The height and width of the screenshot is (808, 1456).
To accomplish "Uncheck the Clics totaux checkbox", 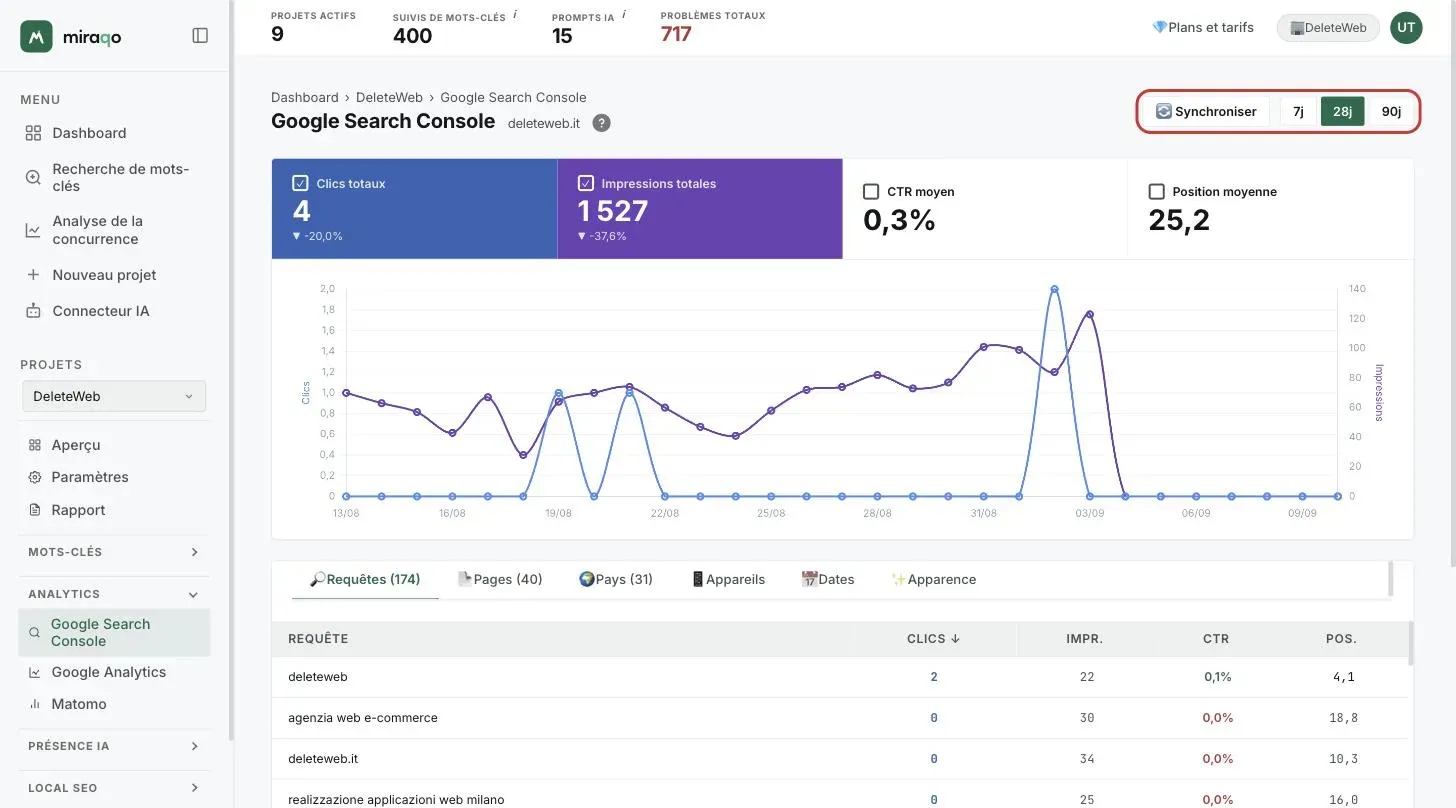I will click(300, 183).
